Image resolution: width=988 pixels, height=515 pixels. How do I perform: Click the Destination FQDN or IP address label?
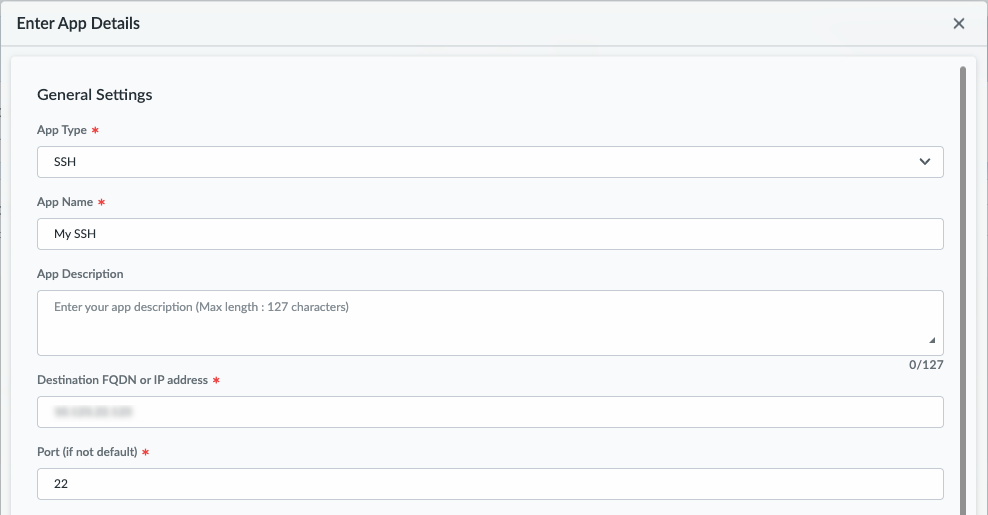[122, 380]
